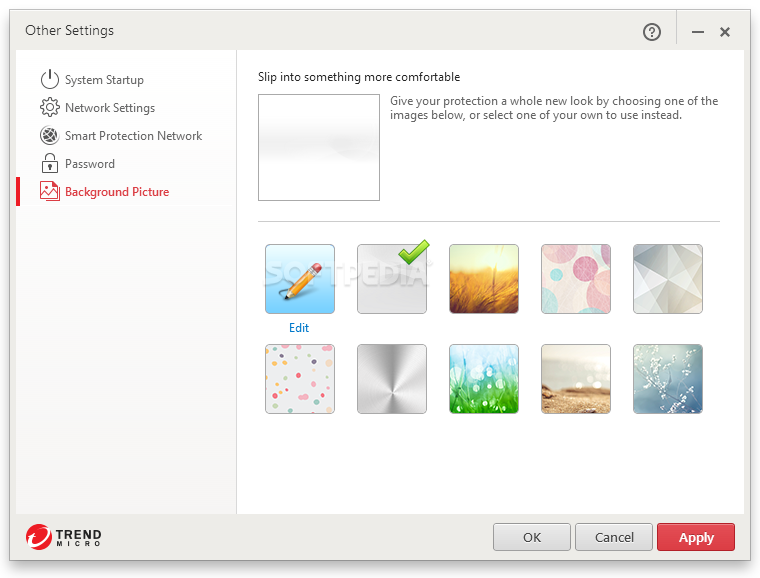
Task: Click the Smart Protection Network globe icon
Action: 49,136
